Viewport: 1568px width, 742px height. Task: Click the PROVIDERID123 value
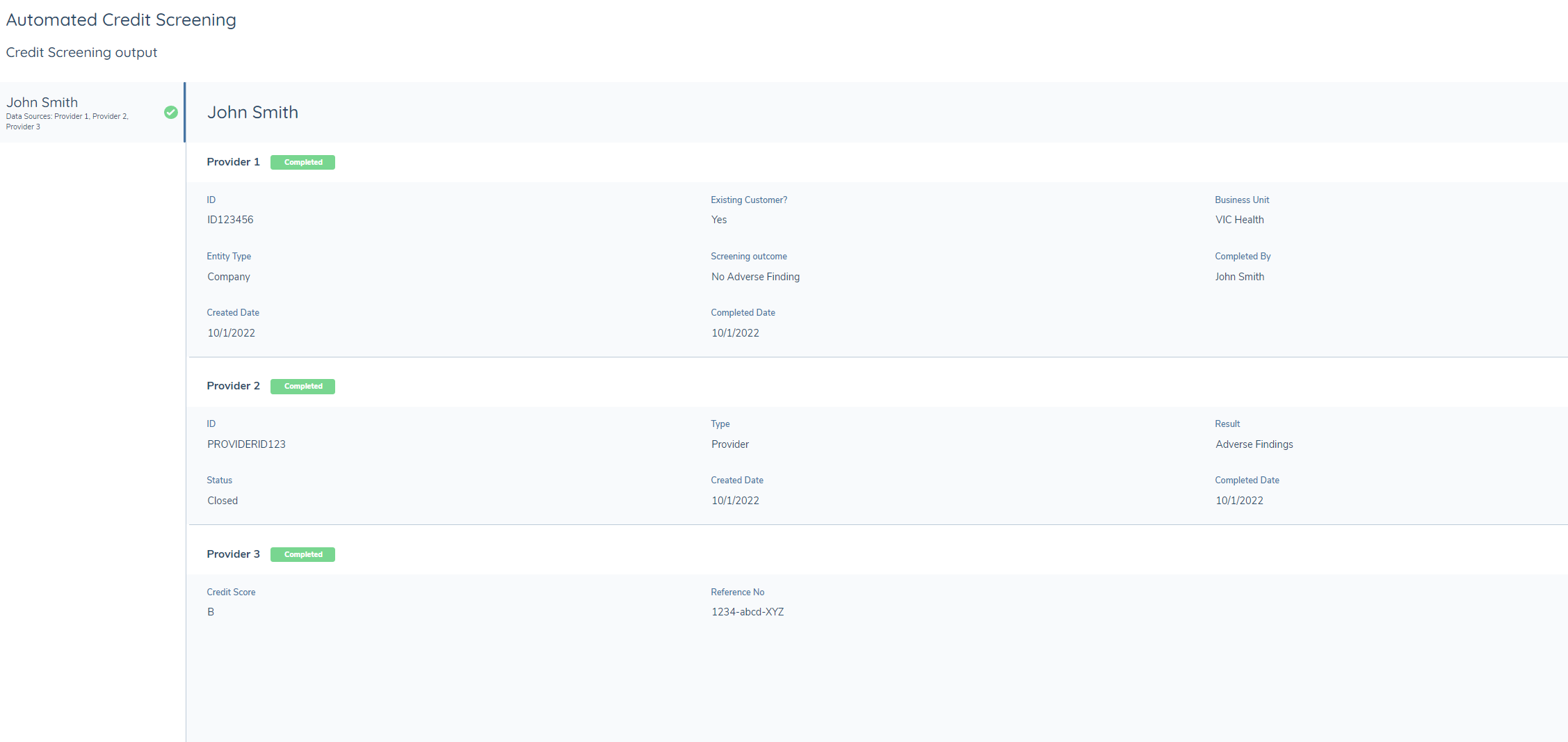tap(246, 444)
